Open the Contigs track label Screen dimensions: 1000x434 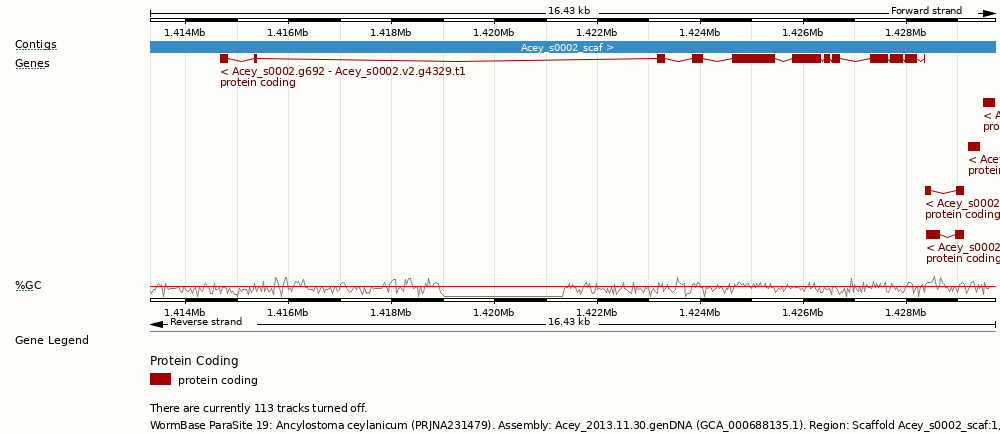(x=36, y=45)
